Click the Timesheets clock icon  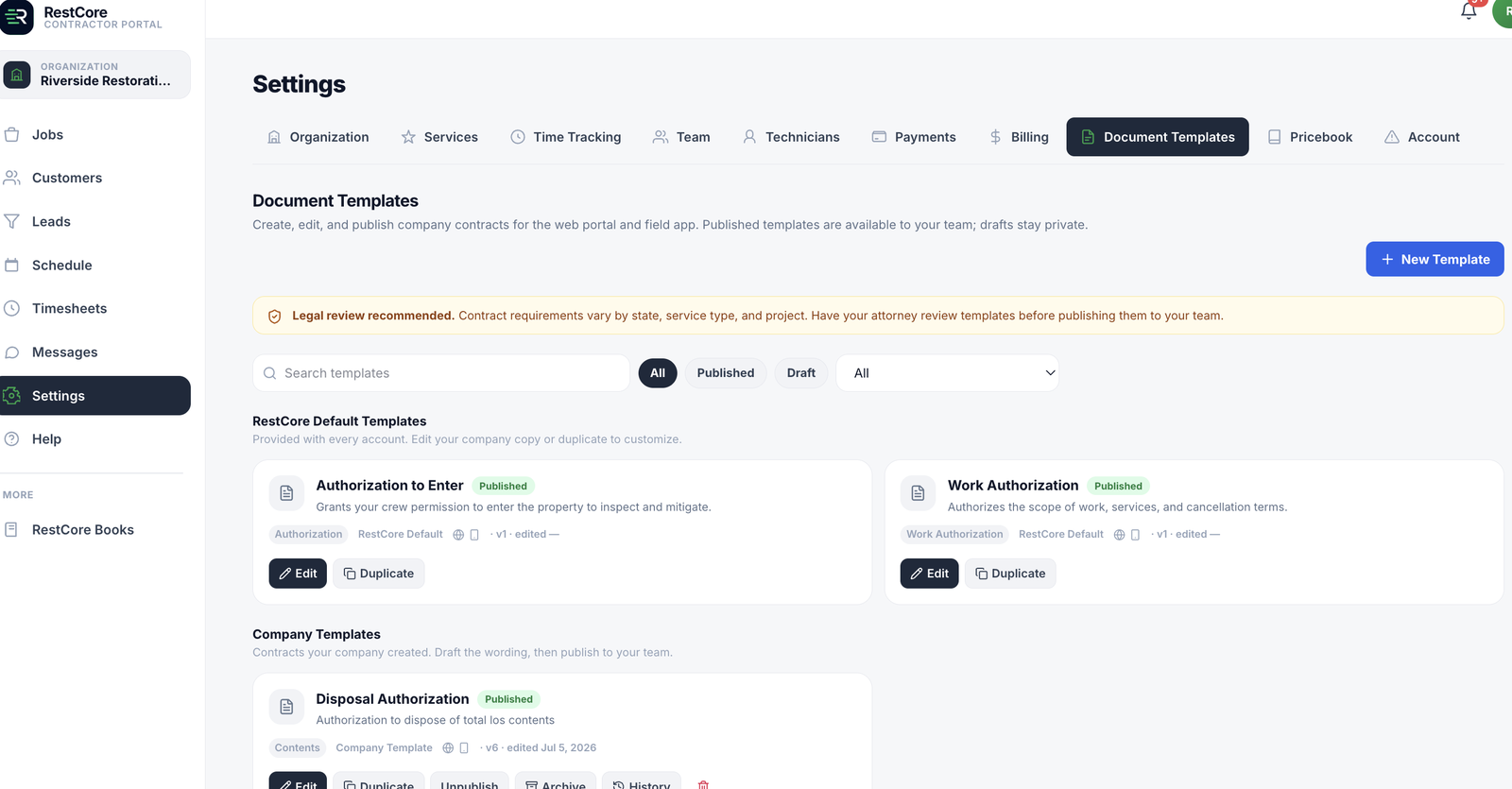click(x=12, y=308)
